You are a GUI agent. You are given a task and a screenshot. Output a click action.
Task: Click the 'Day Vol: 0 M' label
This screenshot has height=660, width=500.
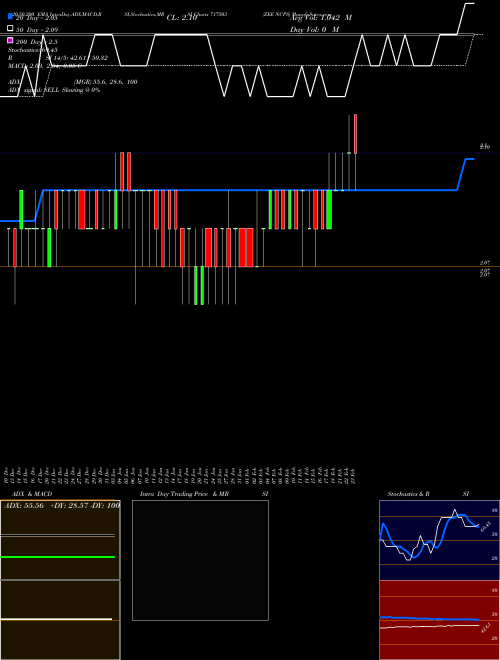(x=314, y=30)
